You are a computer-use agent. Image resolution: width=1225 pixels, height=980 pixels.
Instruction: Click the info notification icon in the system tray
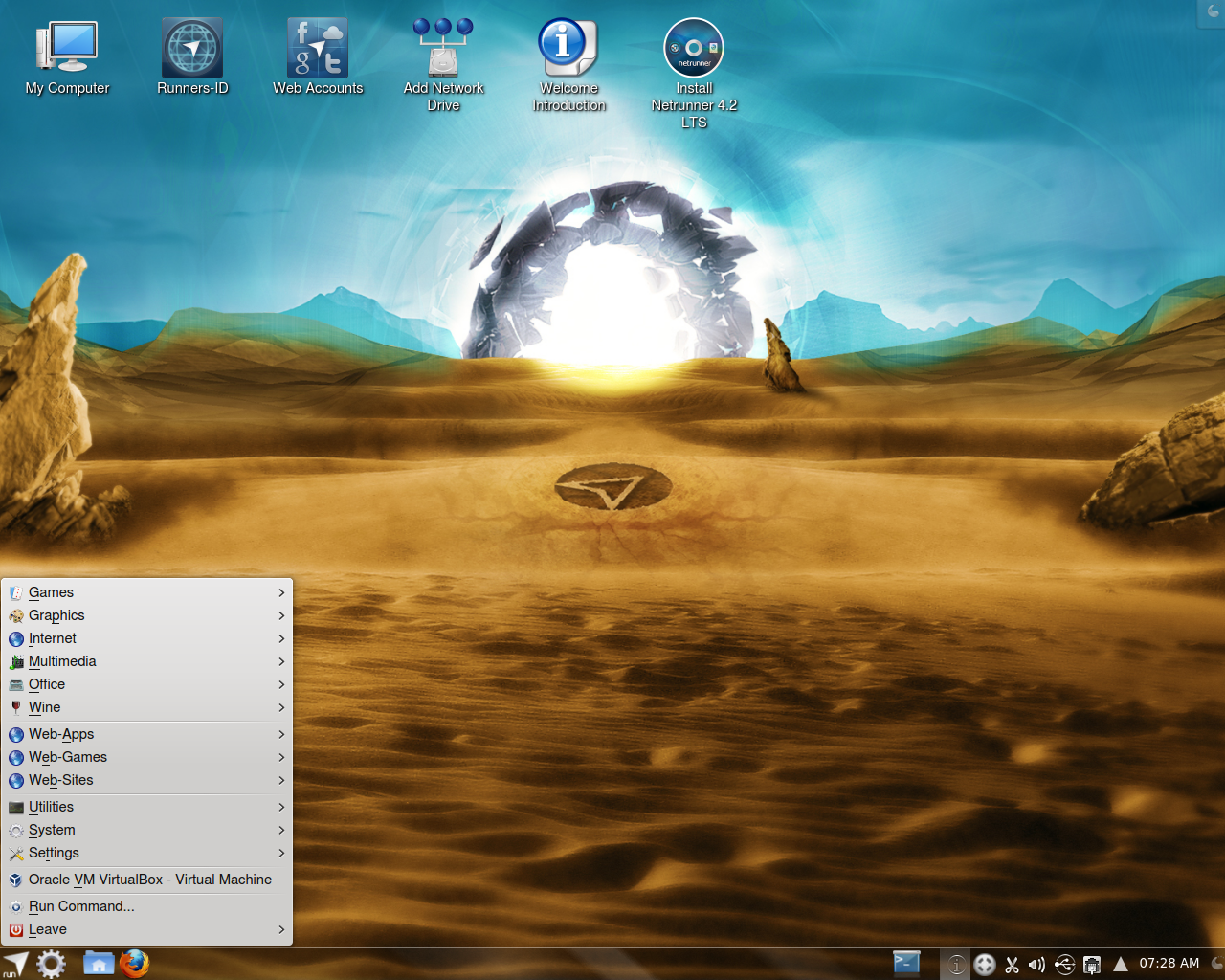pos(956,965)
